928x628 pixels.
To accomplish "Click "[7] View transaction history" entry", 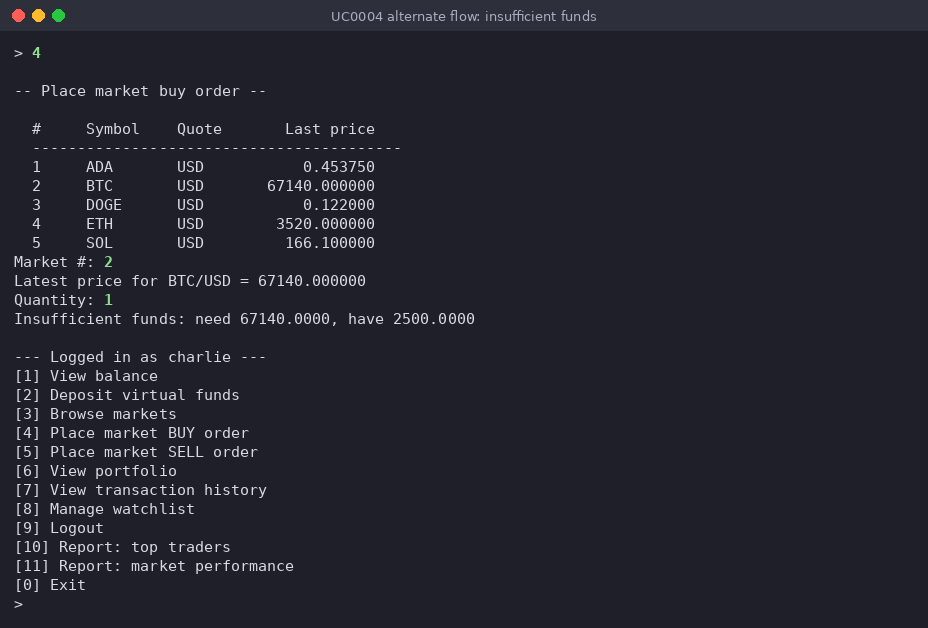I will [x=140, y=489].
